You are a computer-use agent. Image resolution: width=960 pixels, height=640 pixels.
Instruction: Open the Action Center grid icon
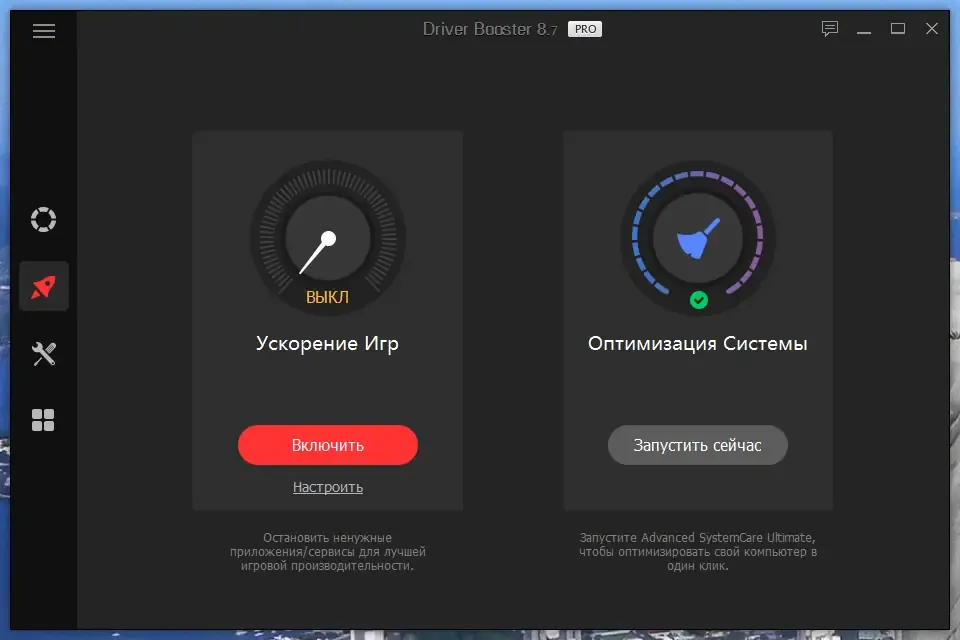coord(43,420)
